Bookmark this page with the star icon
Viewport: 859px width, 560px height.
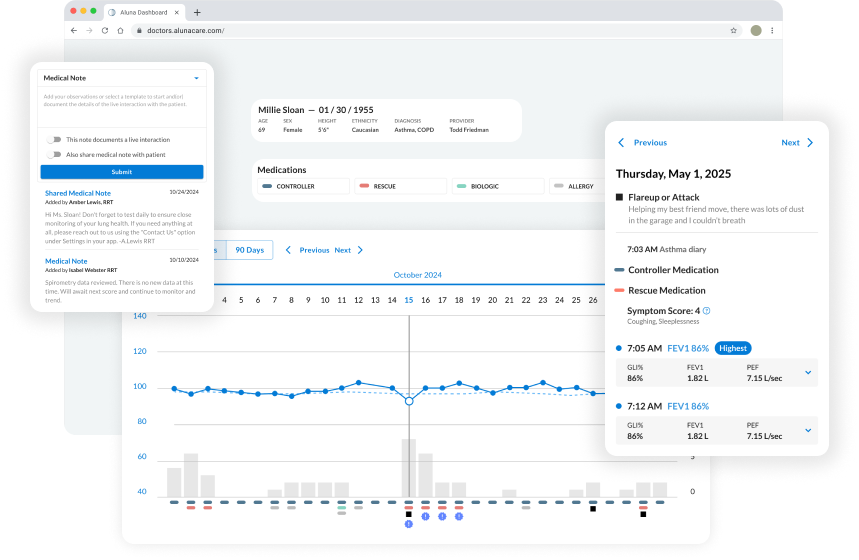coord(733,31)
